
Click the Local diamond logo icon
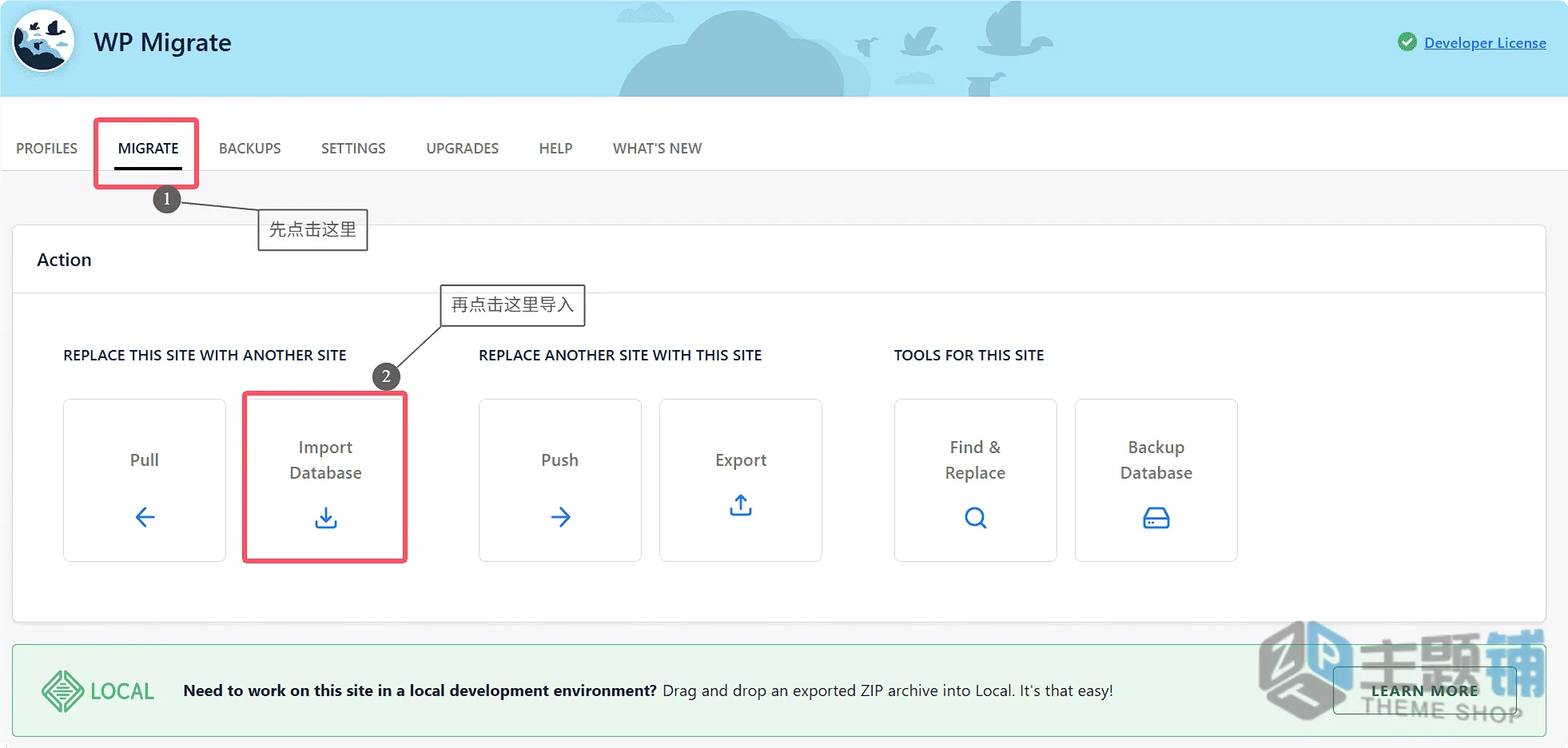click(62, 691)
